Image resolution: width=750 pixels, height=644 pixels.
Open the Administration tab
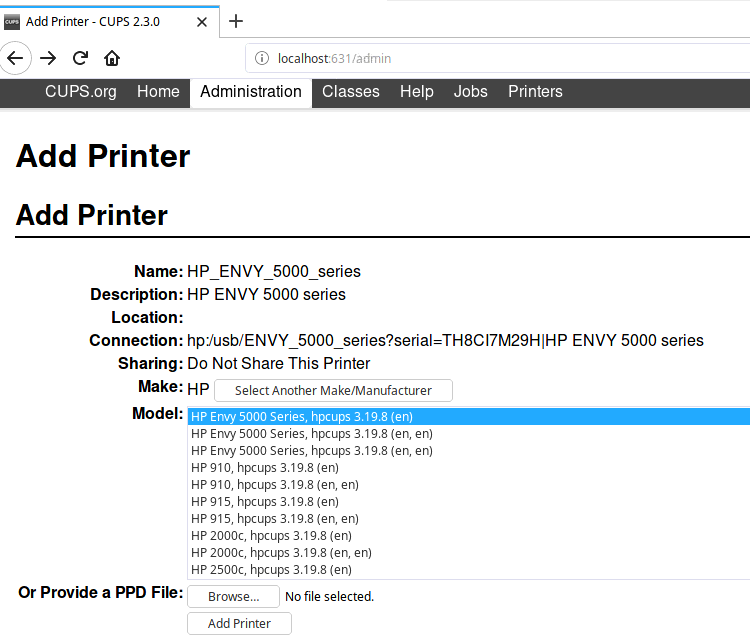point(250,92)
